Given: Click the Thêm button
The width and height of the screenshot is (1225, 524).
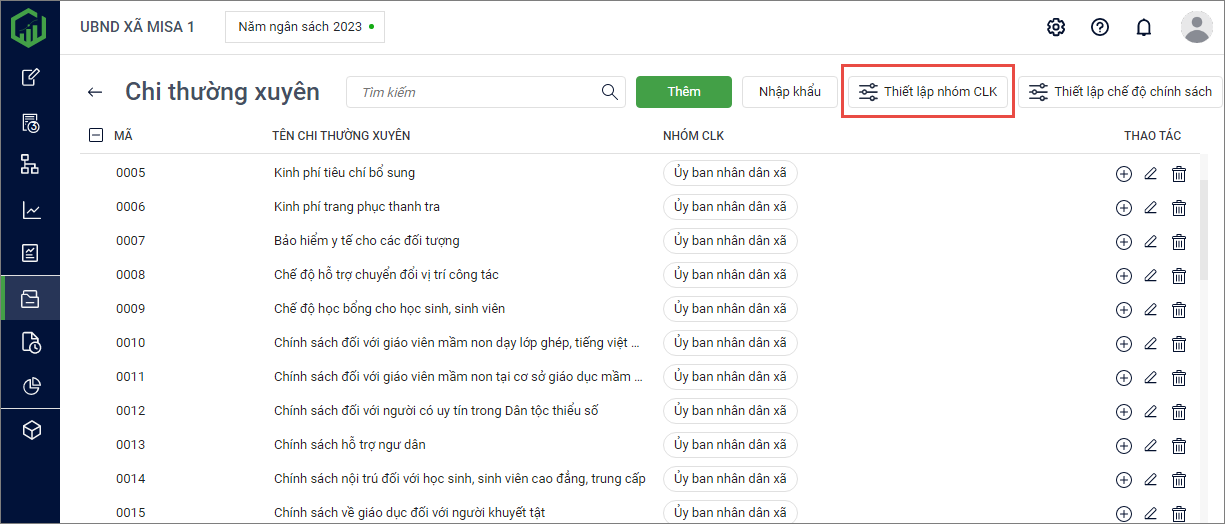Looking at the screenshot, I should coord(684,92).
